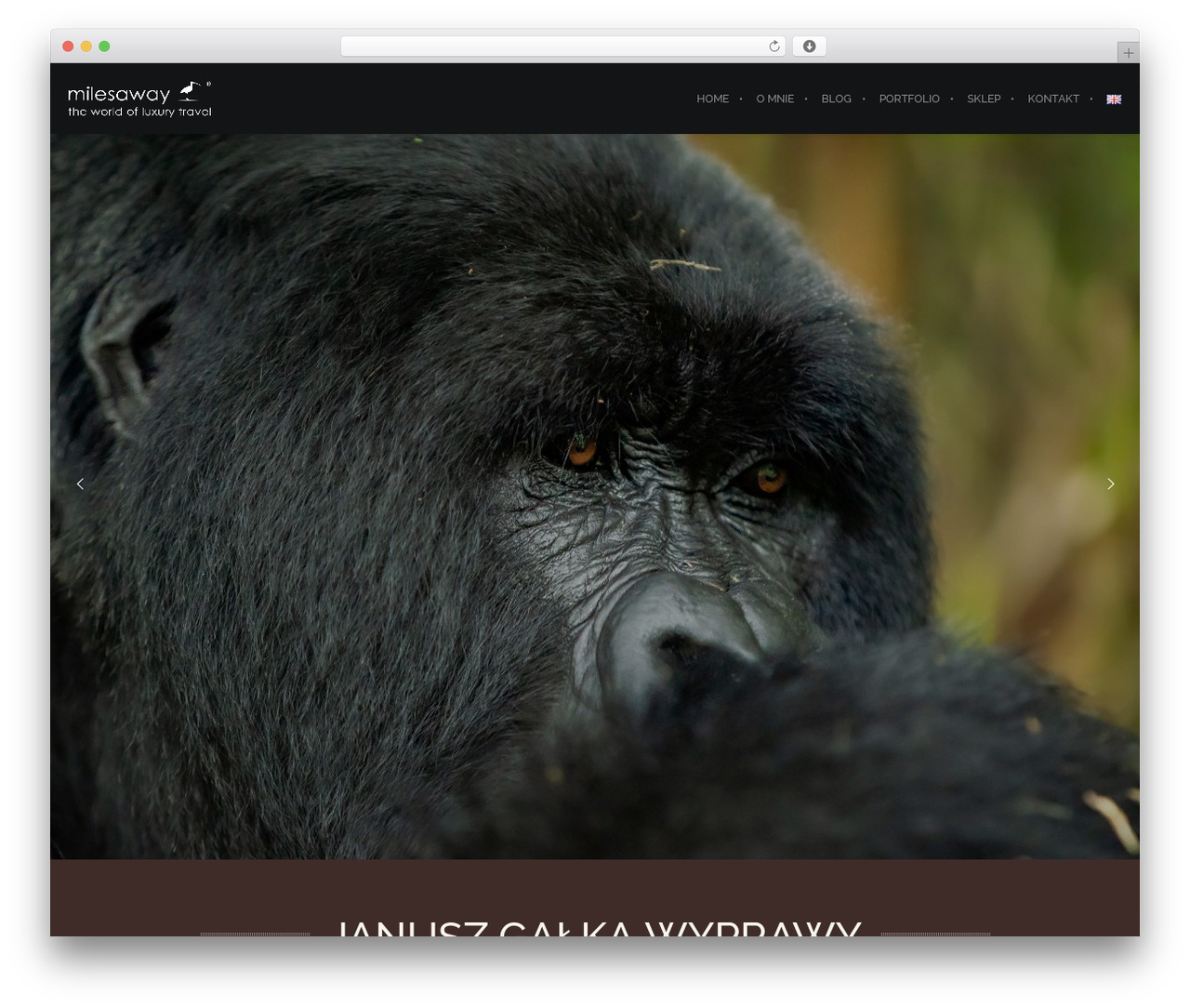Viewport: 1190px width, 1008px height.
Task: Open the PORTFOLIO menu item
Action: point(909,99)
